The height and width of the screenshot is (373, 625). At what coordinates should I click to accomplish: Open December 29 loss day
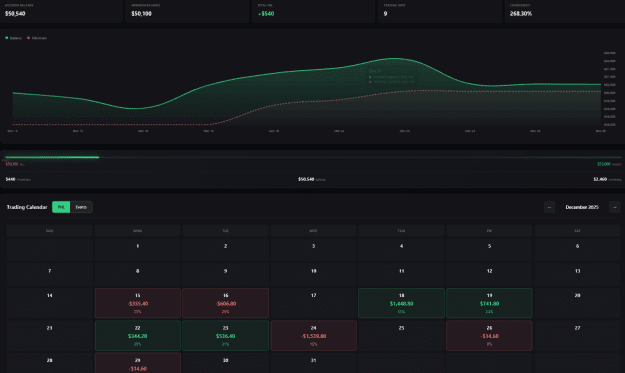pyautogui.click(x=138, y=363)
